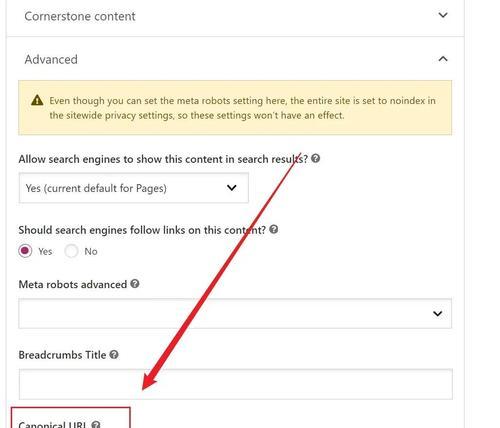Image resolution: width=500 pixels, height=428 pixels.
Task: Click the Canonical URL label
Action: click(53, 424)
